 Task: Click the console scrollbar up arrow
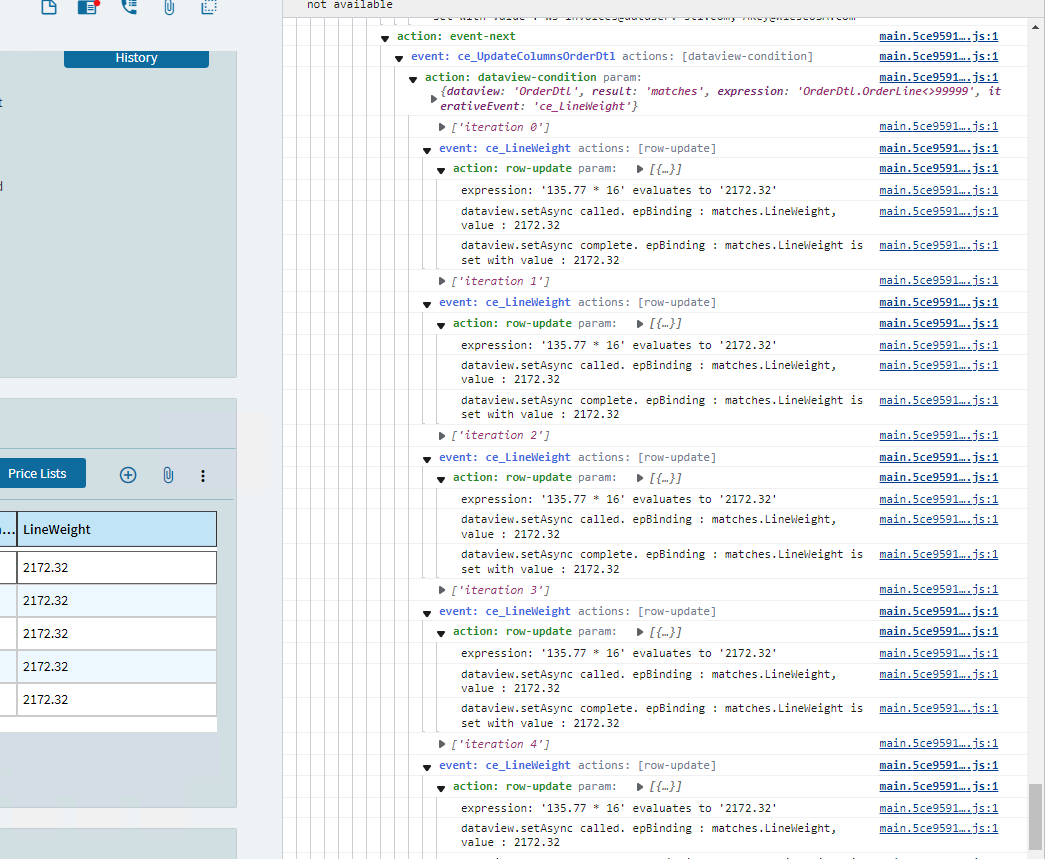[1035, 27]
